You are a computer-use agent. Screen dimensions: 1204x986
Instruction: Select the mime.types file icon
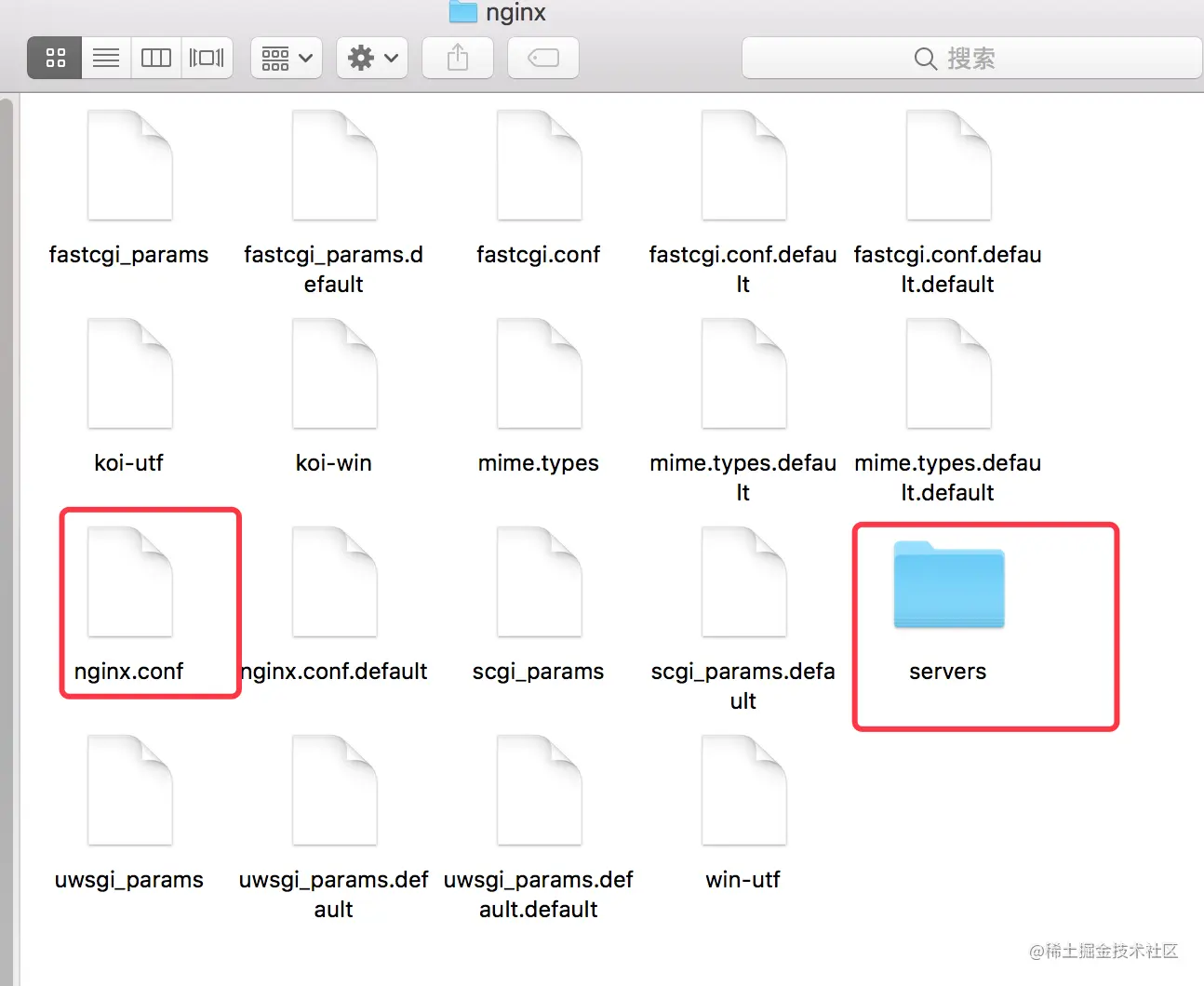coord(540,374)
